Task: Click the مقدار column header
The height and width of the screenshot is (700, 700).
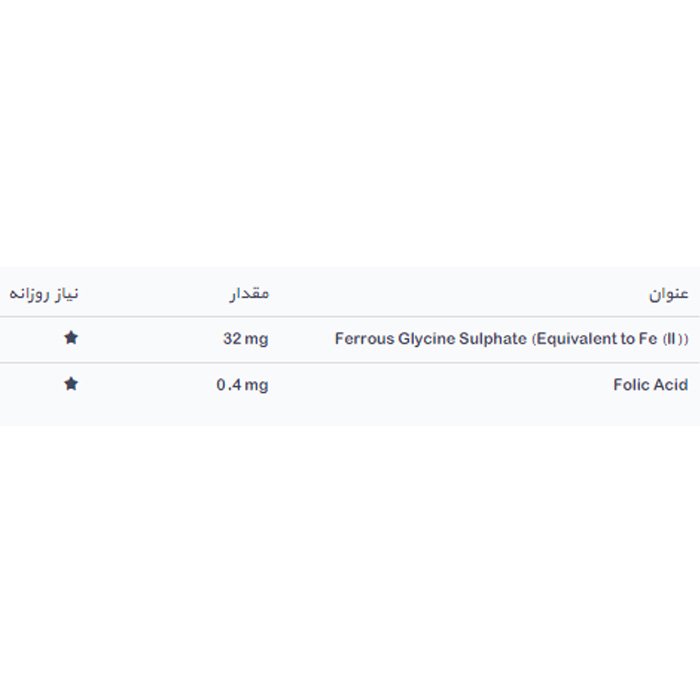Action: (x=249, y=294)
